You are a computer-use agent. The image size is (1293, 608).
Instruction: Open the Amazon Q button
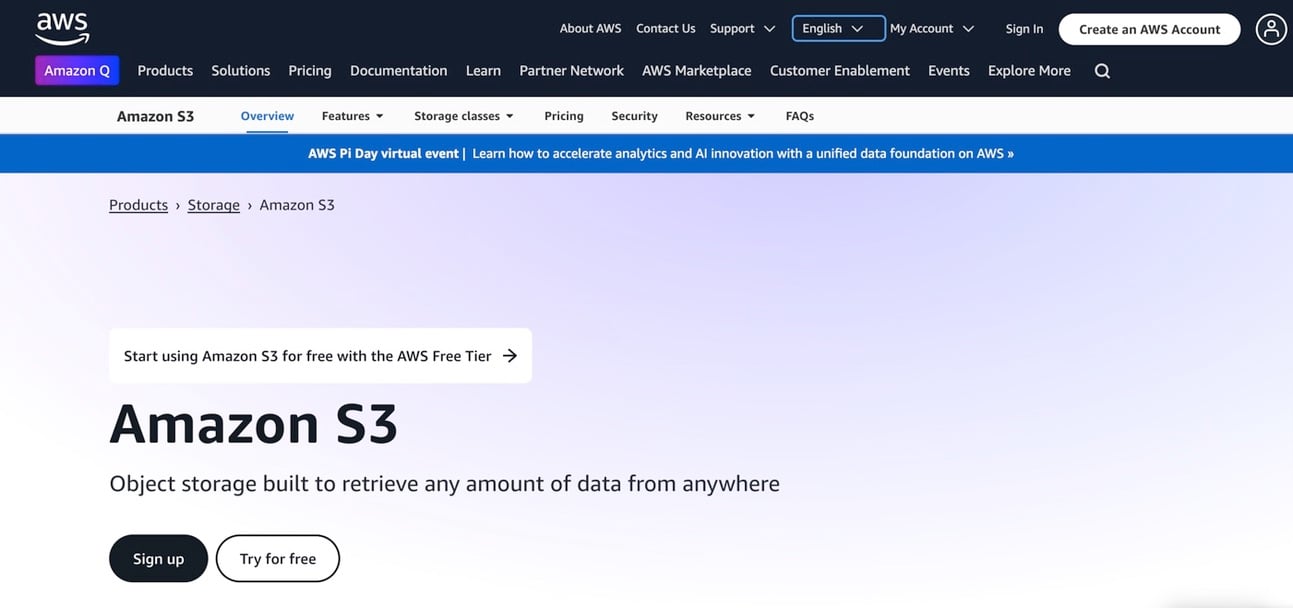coord(77,71)
